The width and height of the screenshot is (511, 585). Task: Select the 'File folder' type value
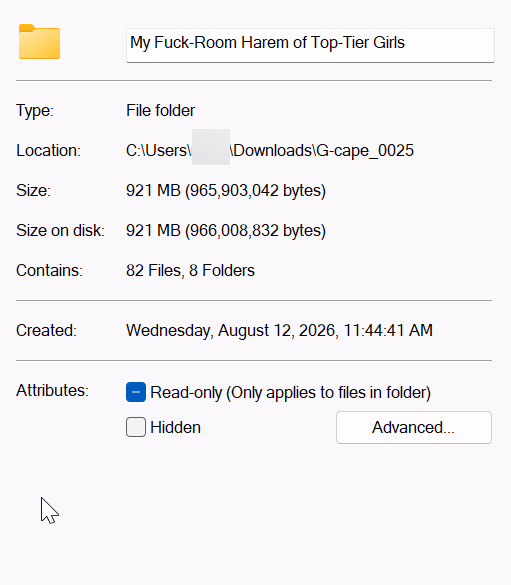tap(160, 110)
